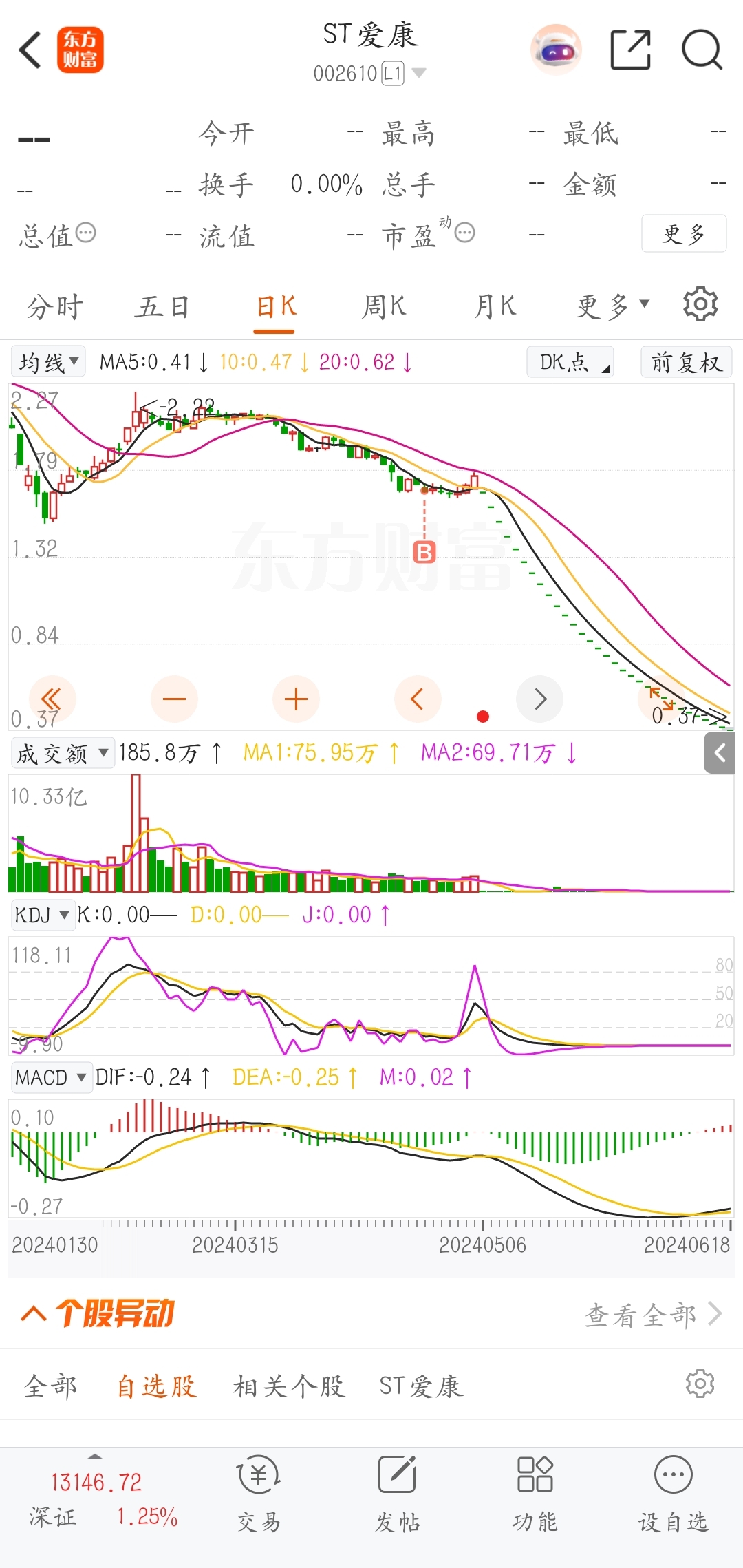Move chart left with left arrow

click(418, 699)
